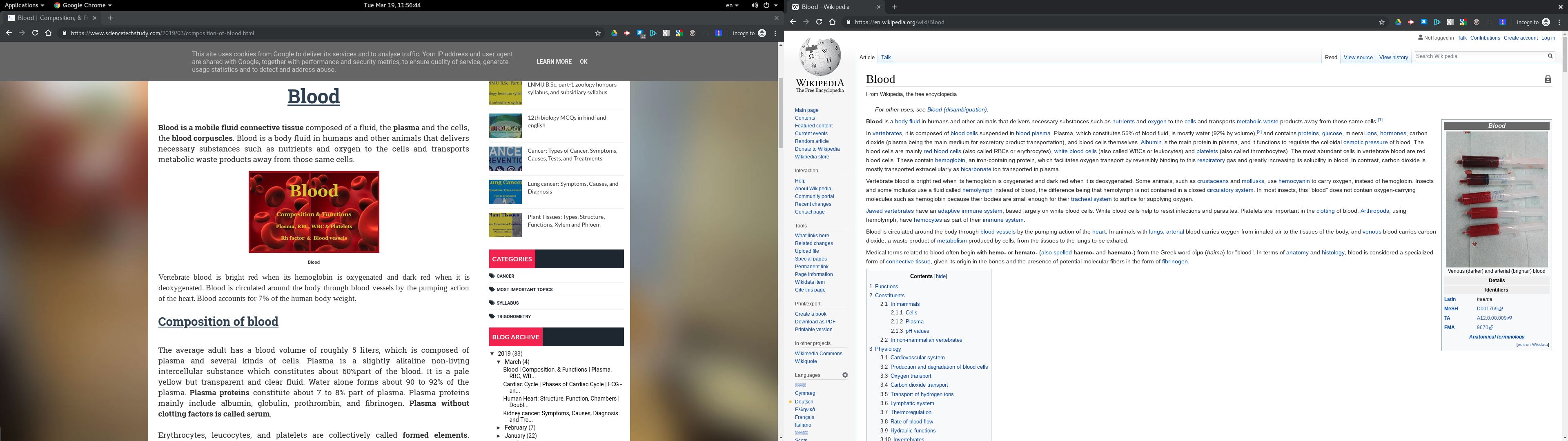Click the page protection padlock icon
This screenshot has height=441, width=1568.
pos(1548,79)
